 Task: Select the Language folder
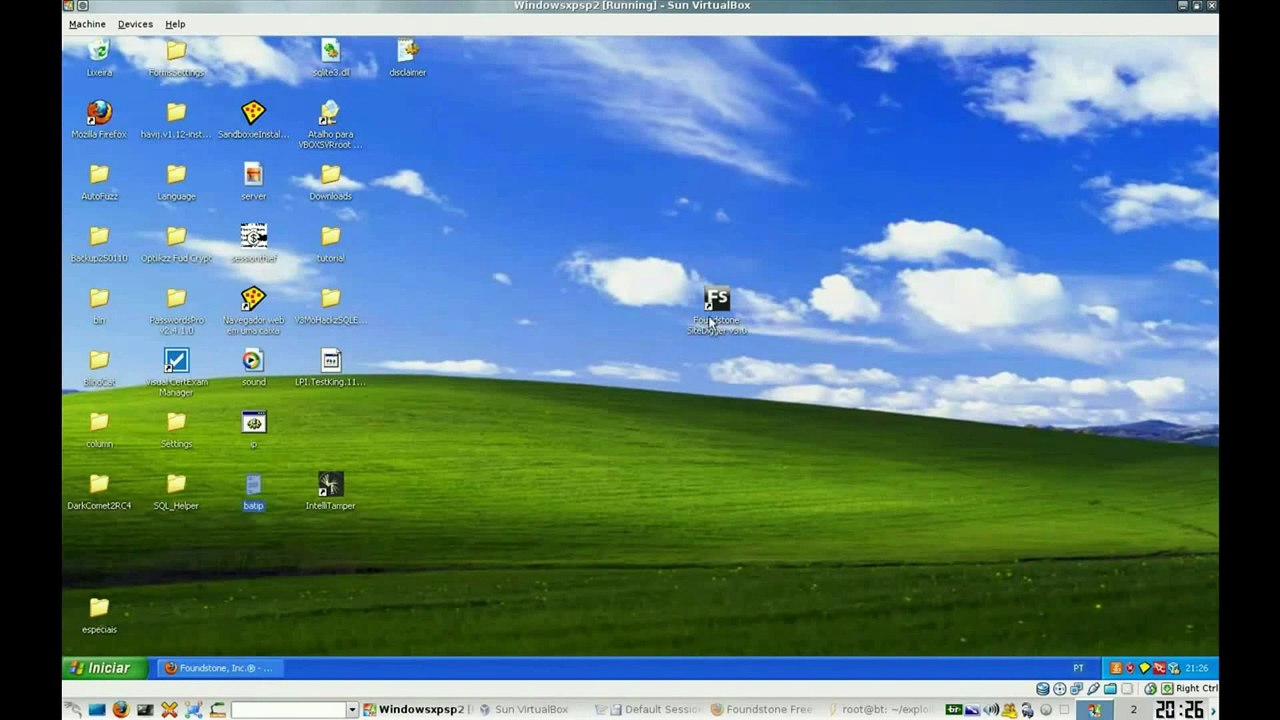point(176,181)
